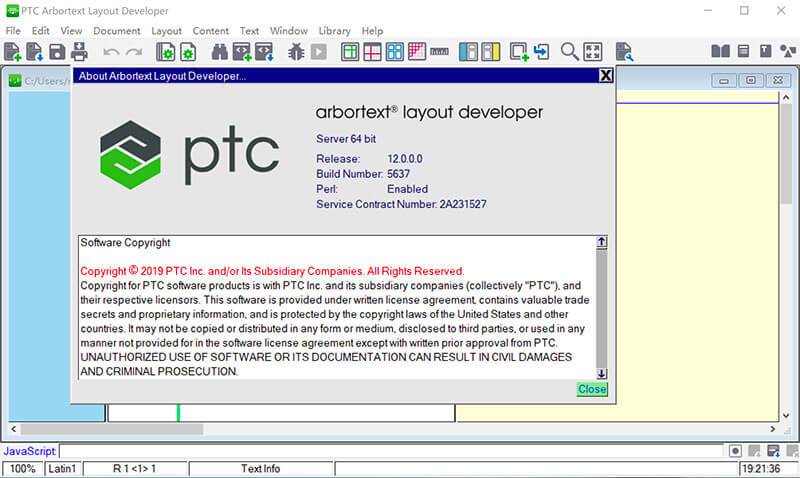Click the copyright text scroll up arrow
The height and width of the screenshot is (478, 800).
pyautogui.click(x=602, y=242)
